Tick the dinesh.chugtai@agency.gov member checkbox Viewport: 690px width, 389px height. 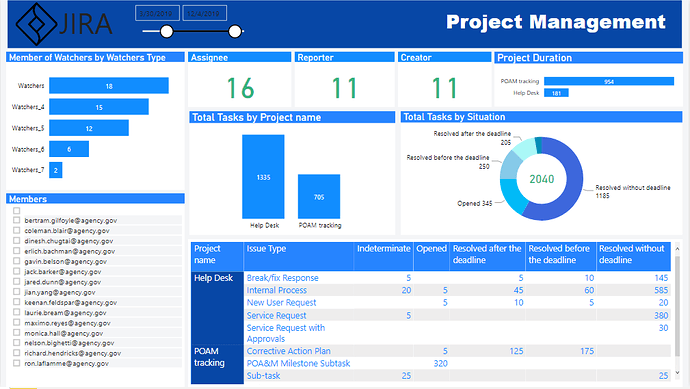pyautogui.click(x=17, y=241)
